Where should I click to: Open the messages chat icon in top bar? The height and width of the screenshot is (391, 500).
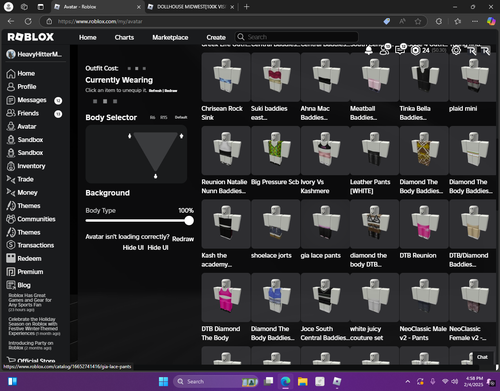coord(400,50)
